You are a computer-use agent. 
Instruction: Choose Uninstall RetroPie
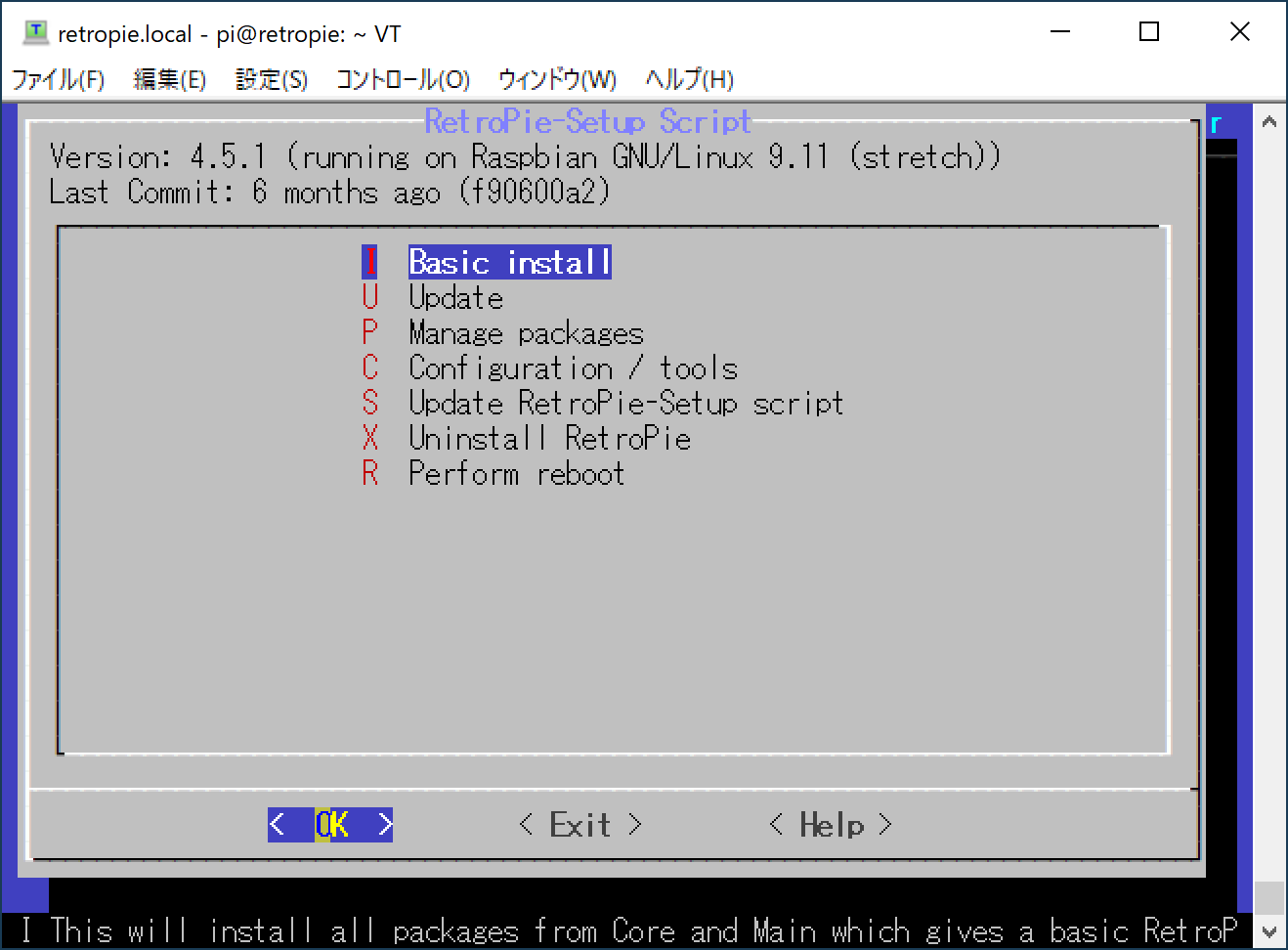[549, 438]
